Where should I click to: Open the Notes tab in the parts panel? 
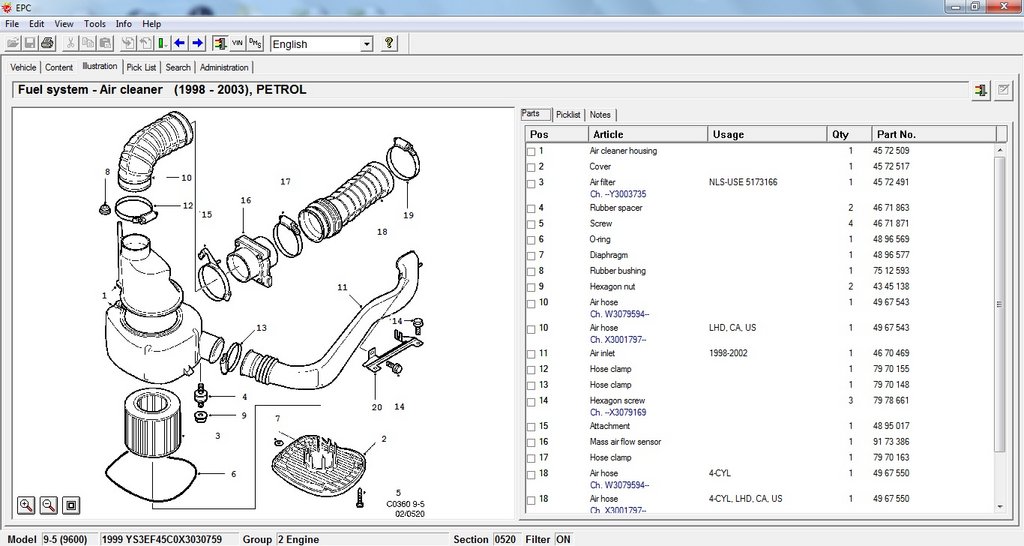[600, 114]
